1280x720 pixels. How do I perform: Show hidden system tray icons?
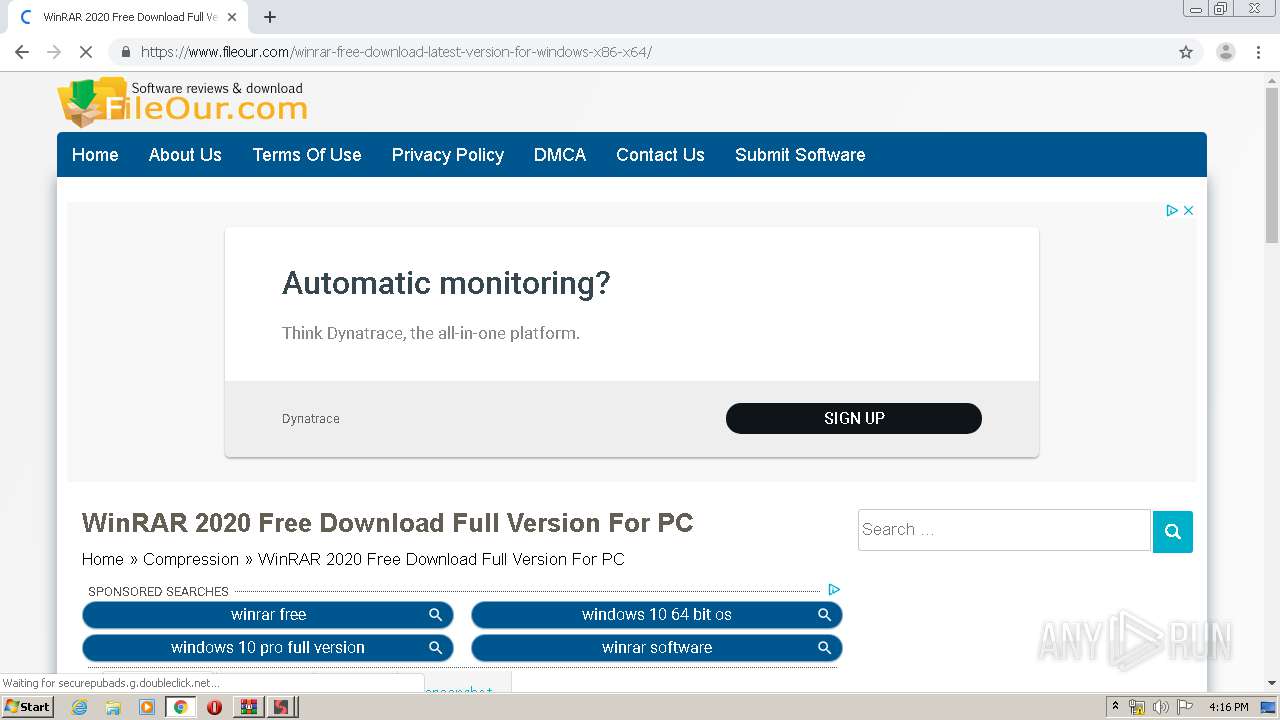1115,707
